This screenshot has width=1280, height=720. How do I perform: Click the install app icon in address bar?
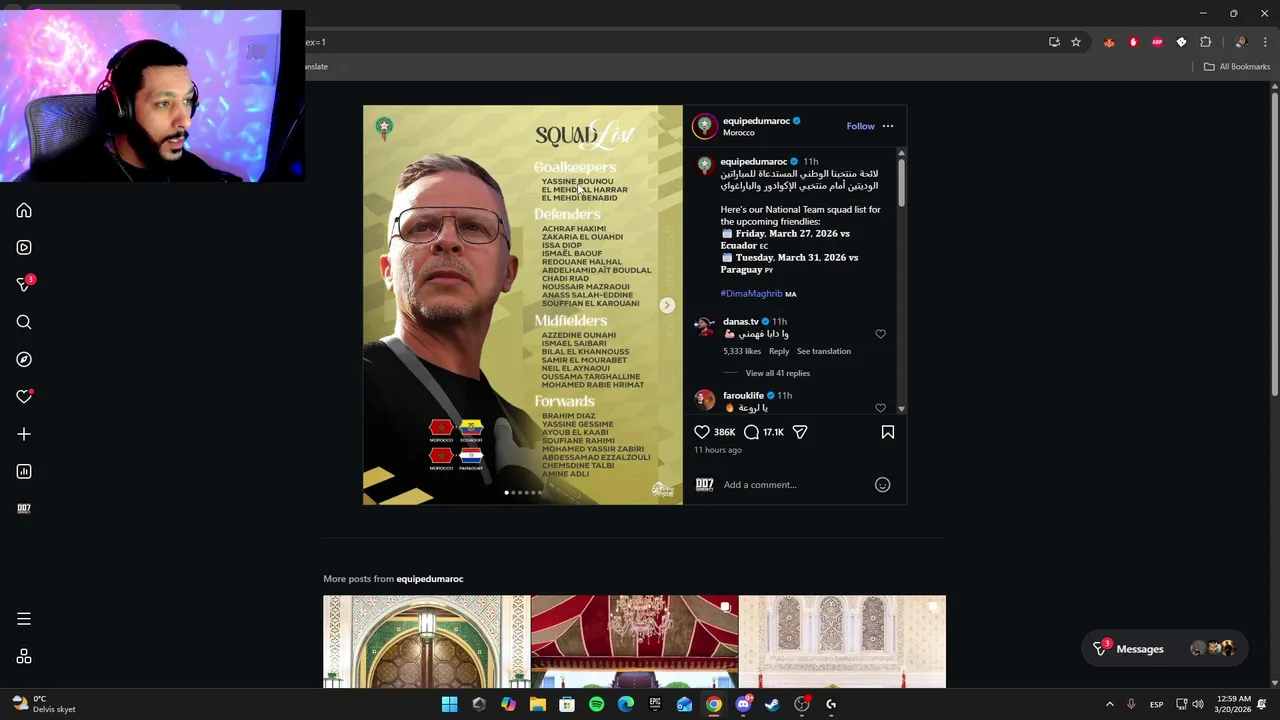tap(1054, 42)
